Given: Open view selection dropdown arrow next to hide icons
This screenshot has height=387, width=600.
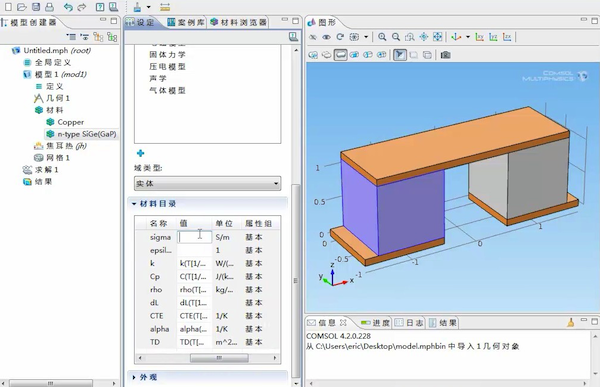Looking at the screenshot, I should [x=366, y=37].
